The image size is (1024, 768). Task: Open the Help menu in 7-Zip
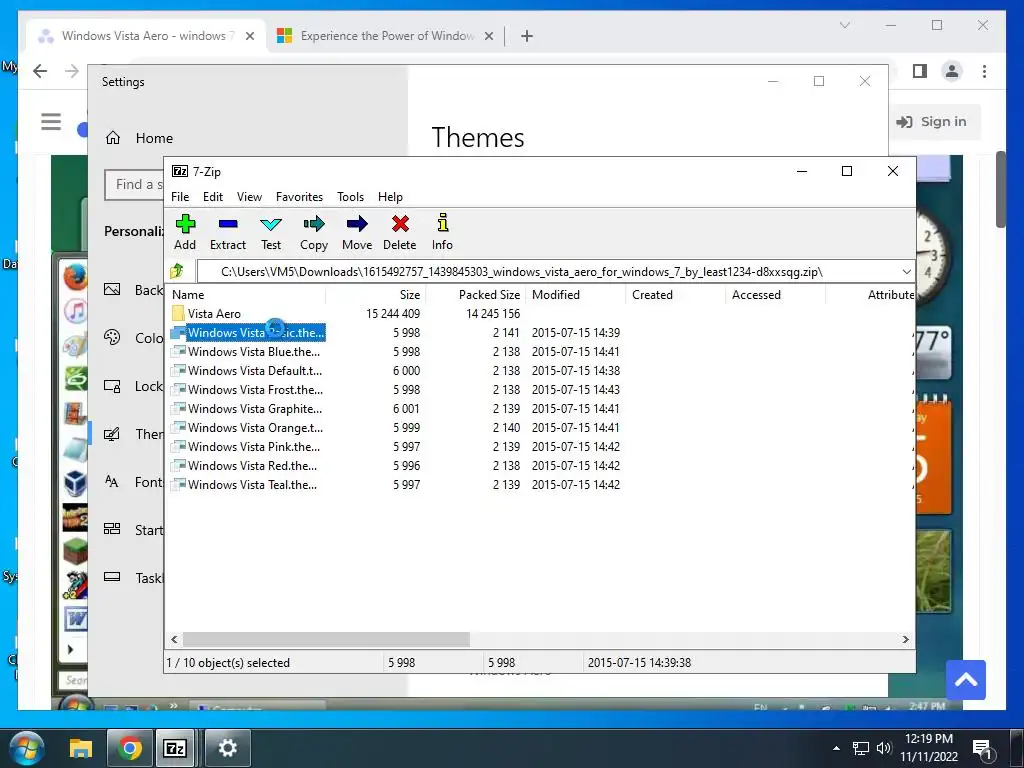click(390, 197)
